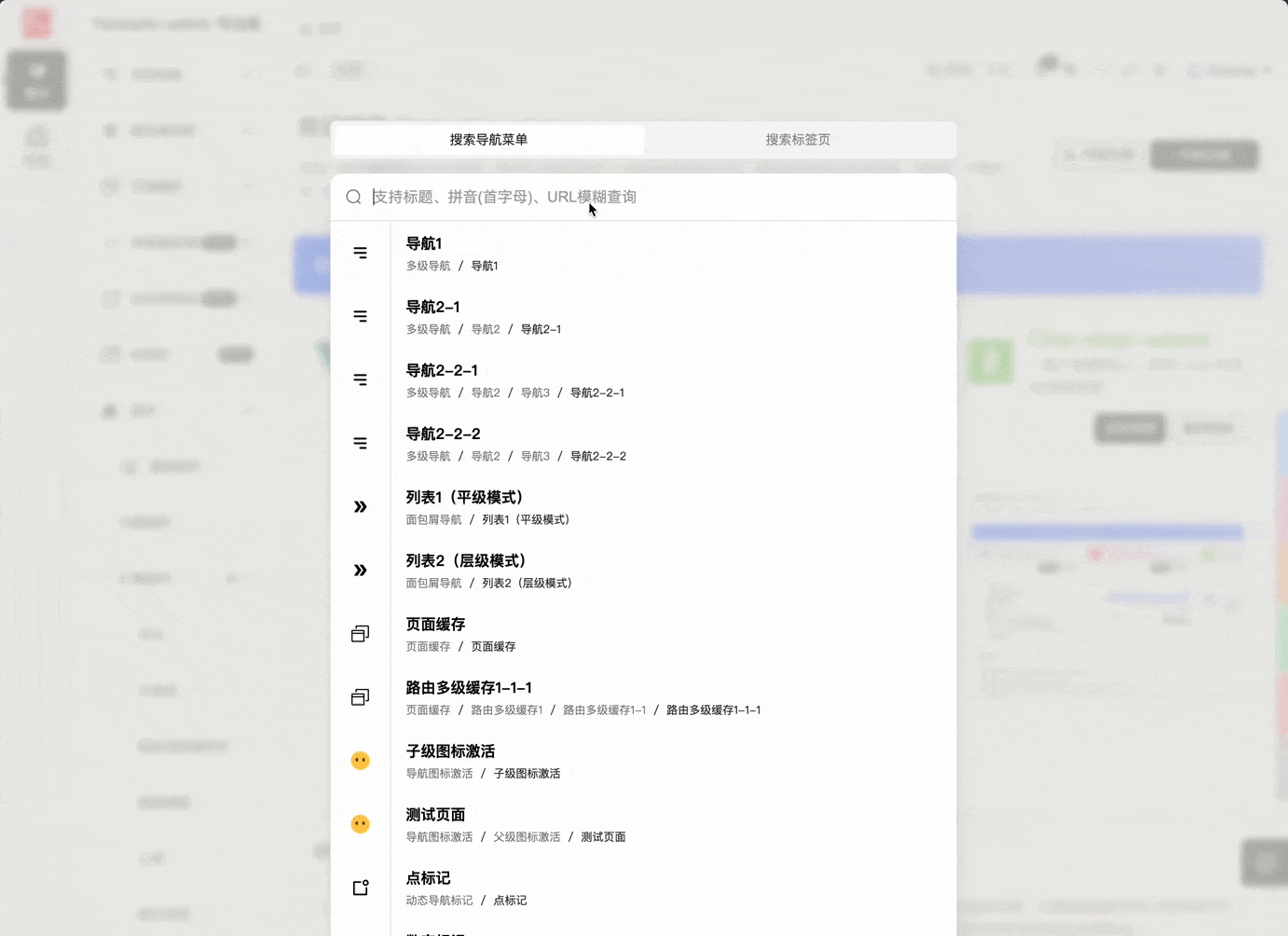Select the 搜索导航菜单 tab
The image size is (1288, 936).
[487, 139]
